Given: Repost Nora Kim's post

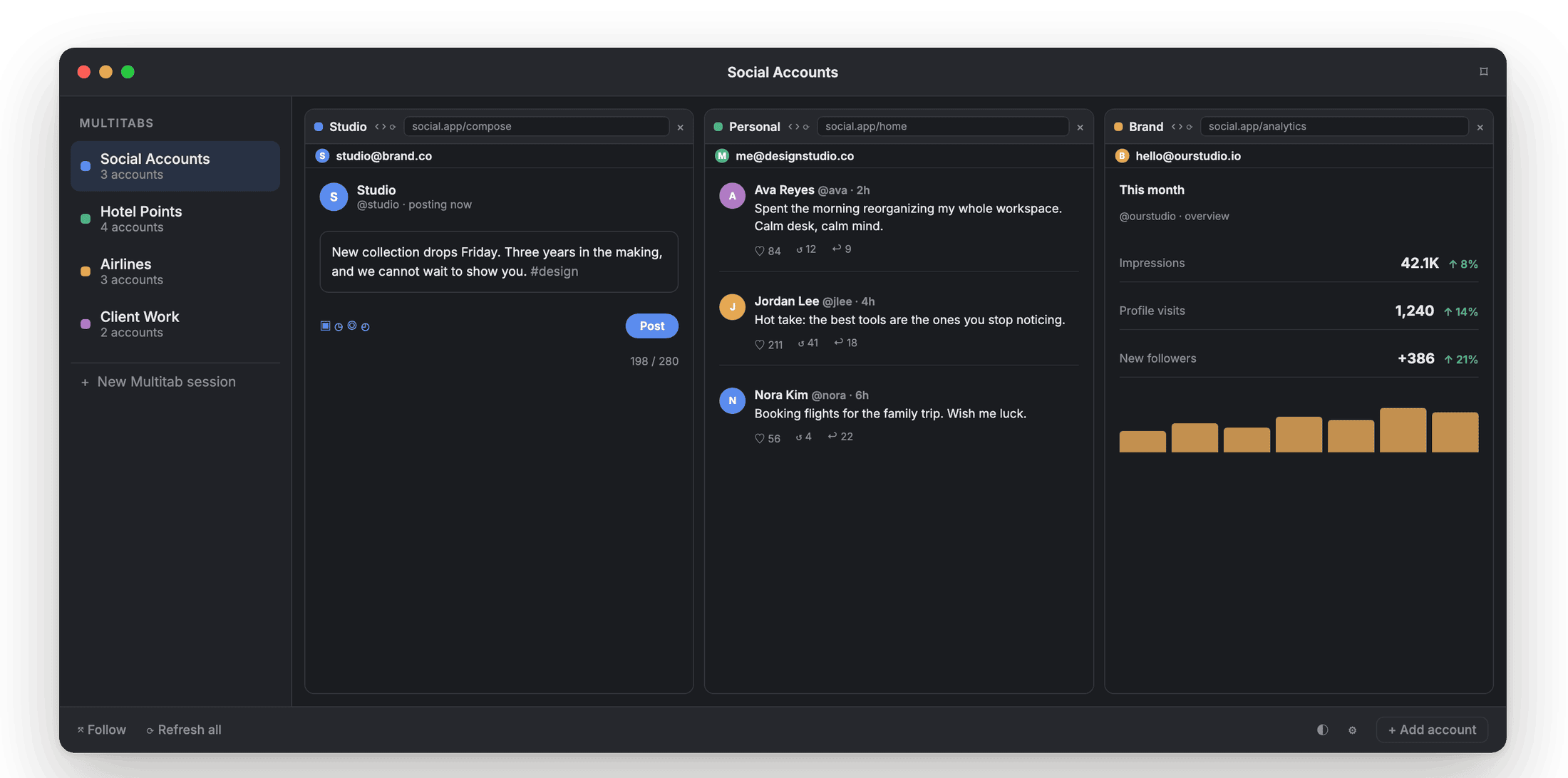Looking at the screenshot, I should click(804, 437).
